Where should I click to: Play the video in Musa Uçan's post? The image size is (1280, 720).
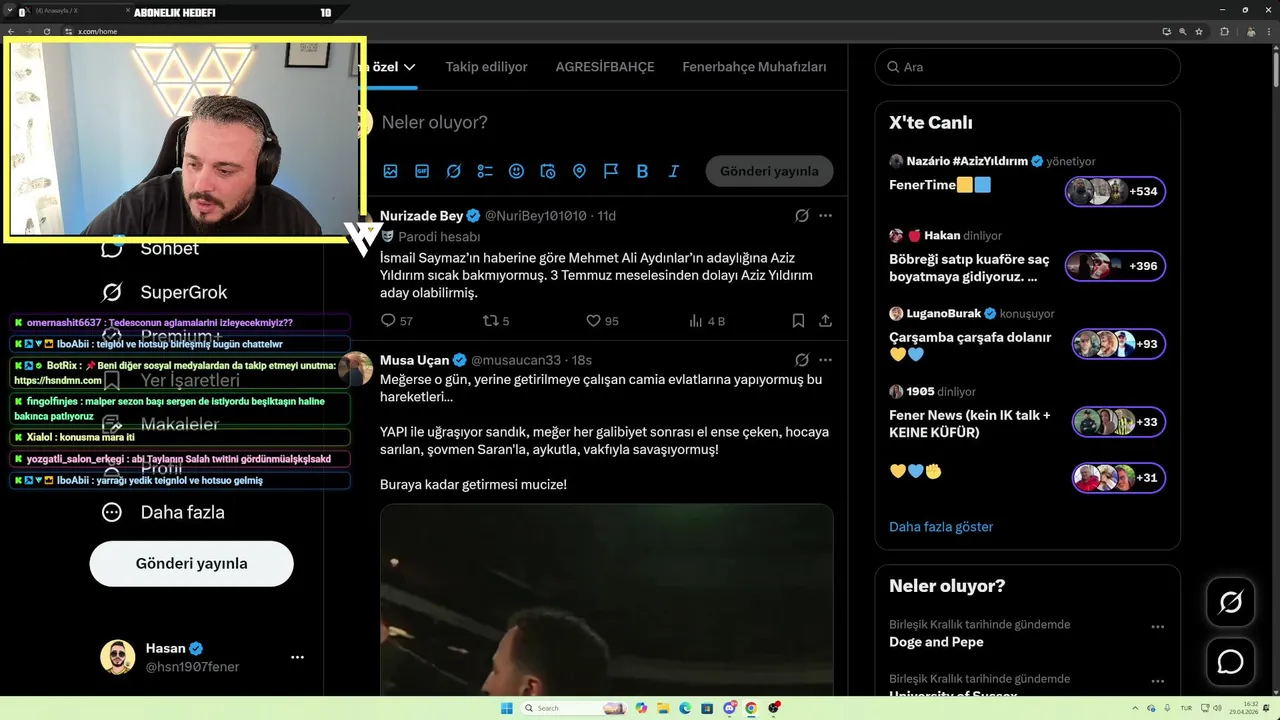[x=606, y=600]
